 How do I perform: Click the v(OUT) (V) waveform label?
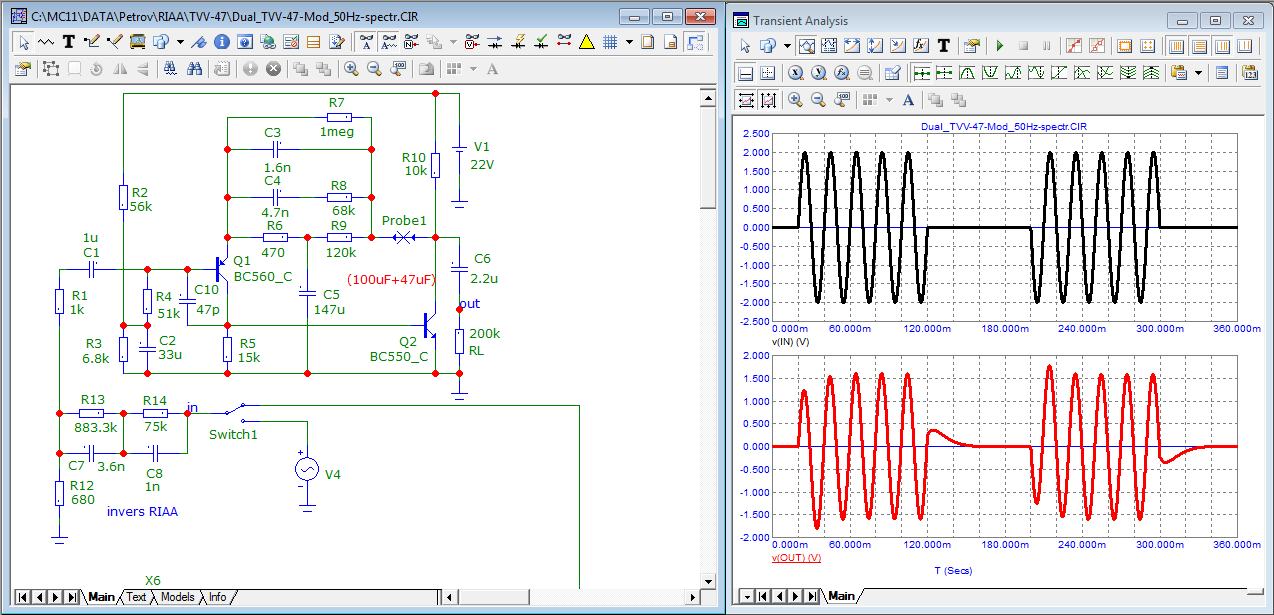coord(796,557)
